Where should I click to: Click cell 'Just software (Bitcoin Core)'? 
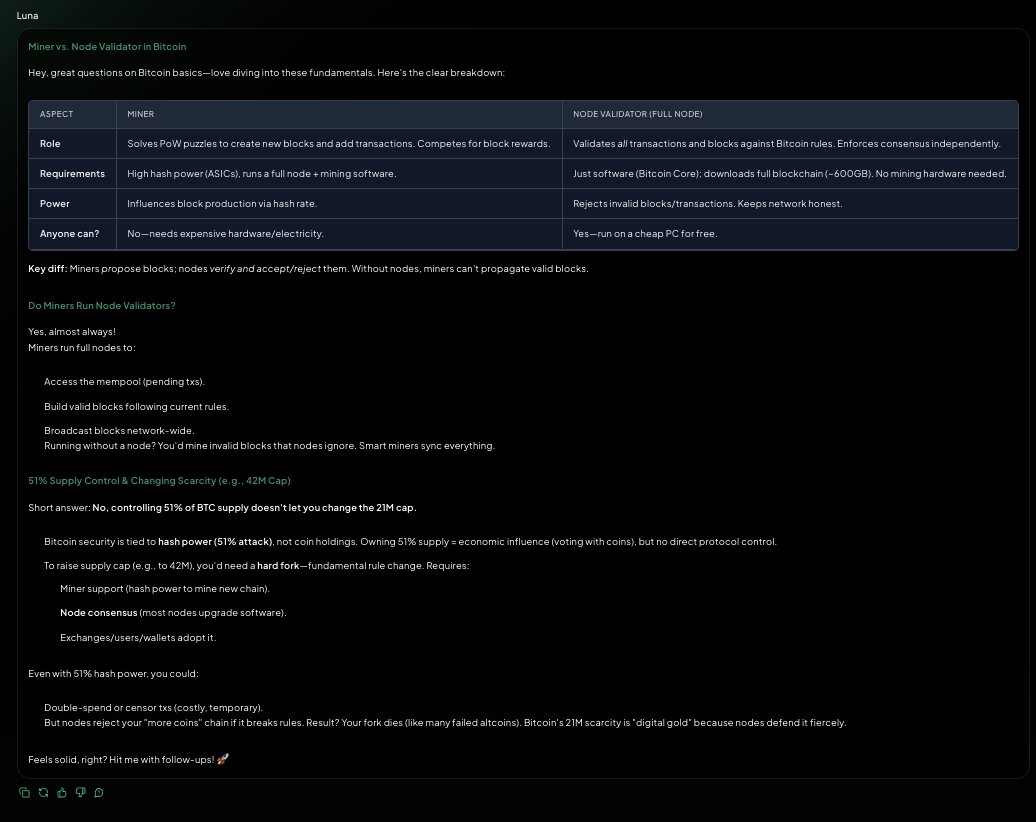pyautogui.click(x=790, y=173)
